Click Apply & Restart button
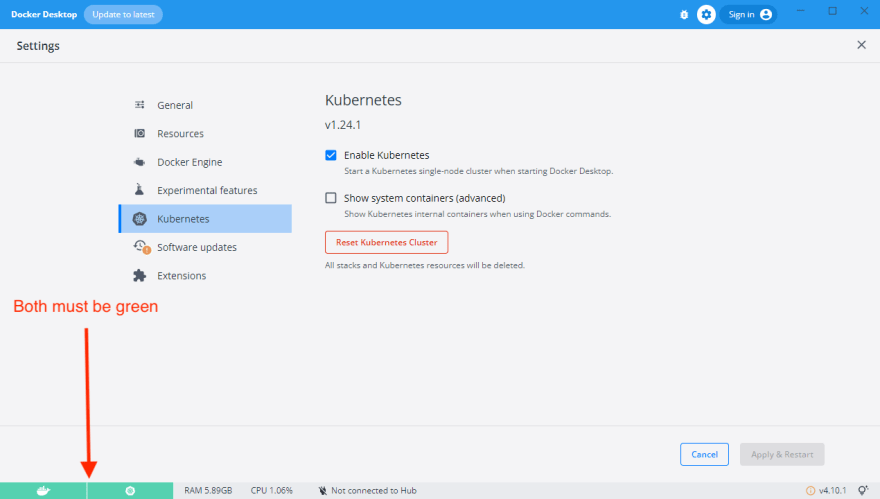880x499 pixels. coord(782,455)
